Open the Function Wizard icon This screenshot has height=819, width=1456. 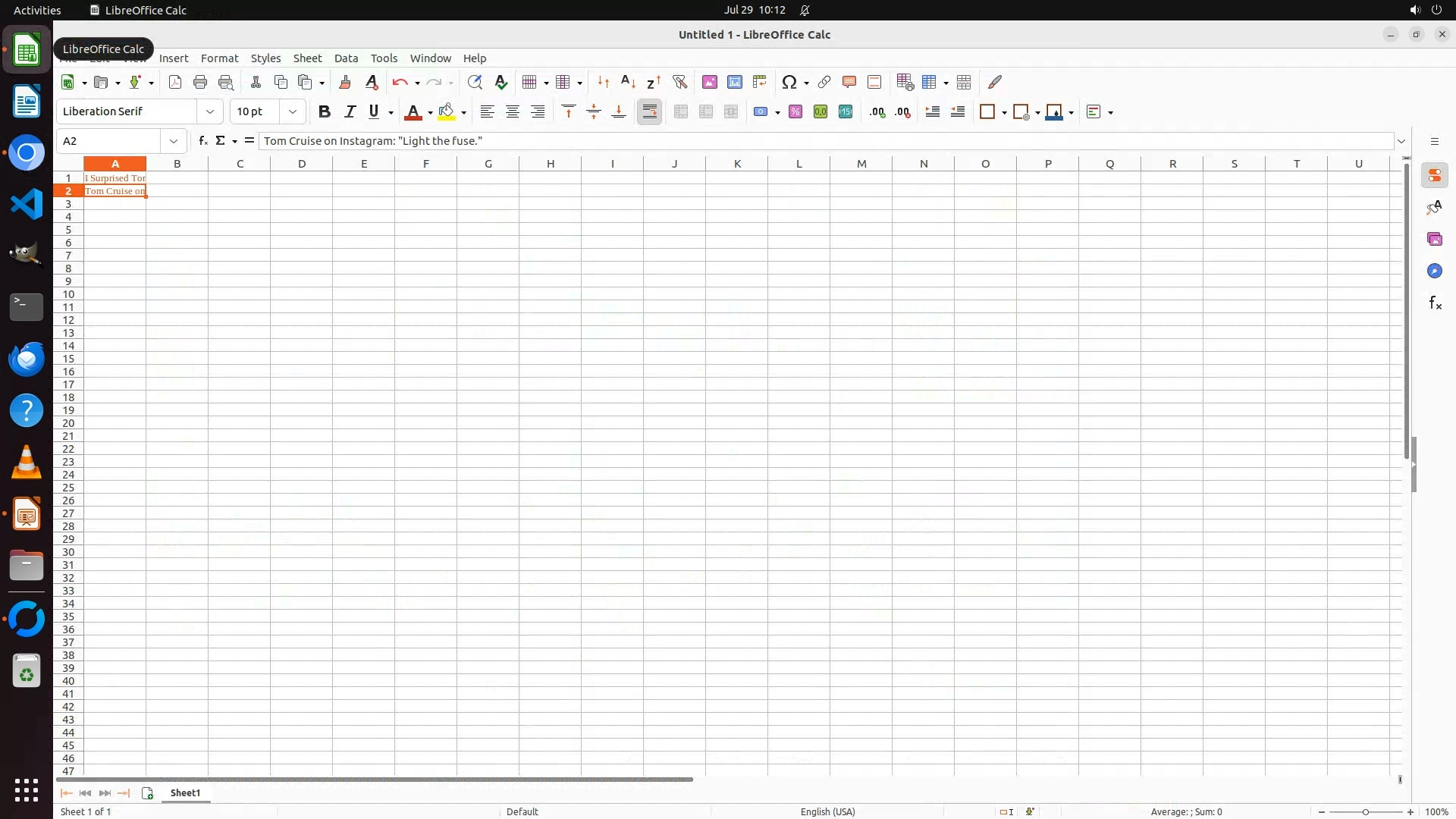[202, 141]
